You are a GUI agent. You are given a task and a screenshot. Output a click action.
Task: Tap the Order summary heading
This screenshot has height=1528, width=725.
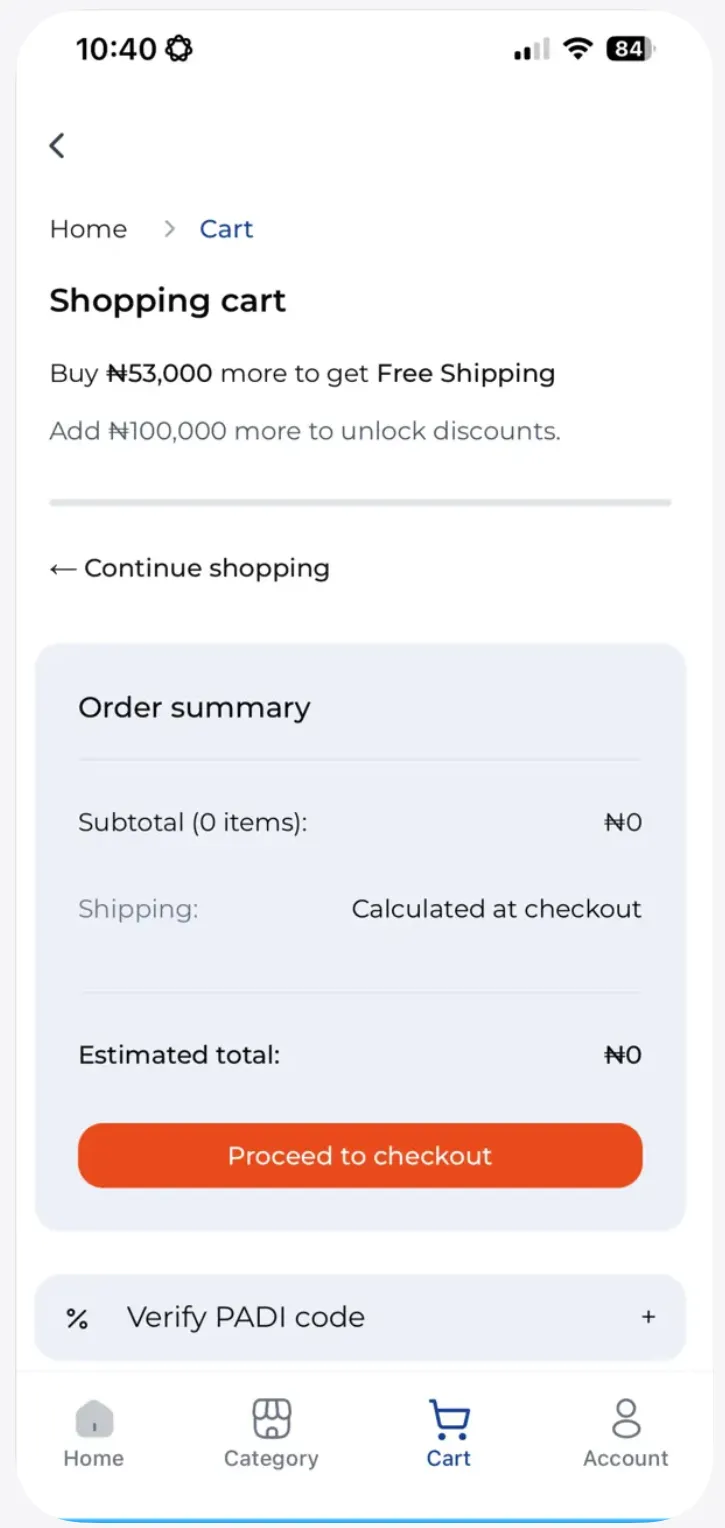click(194, 707)
